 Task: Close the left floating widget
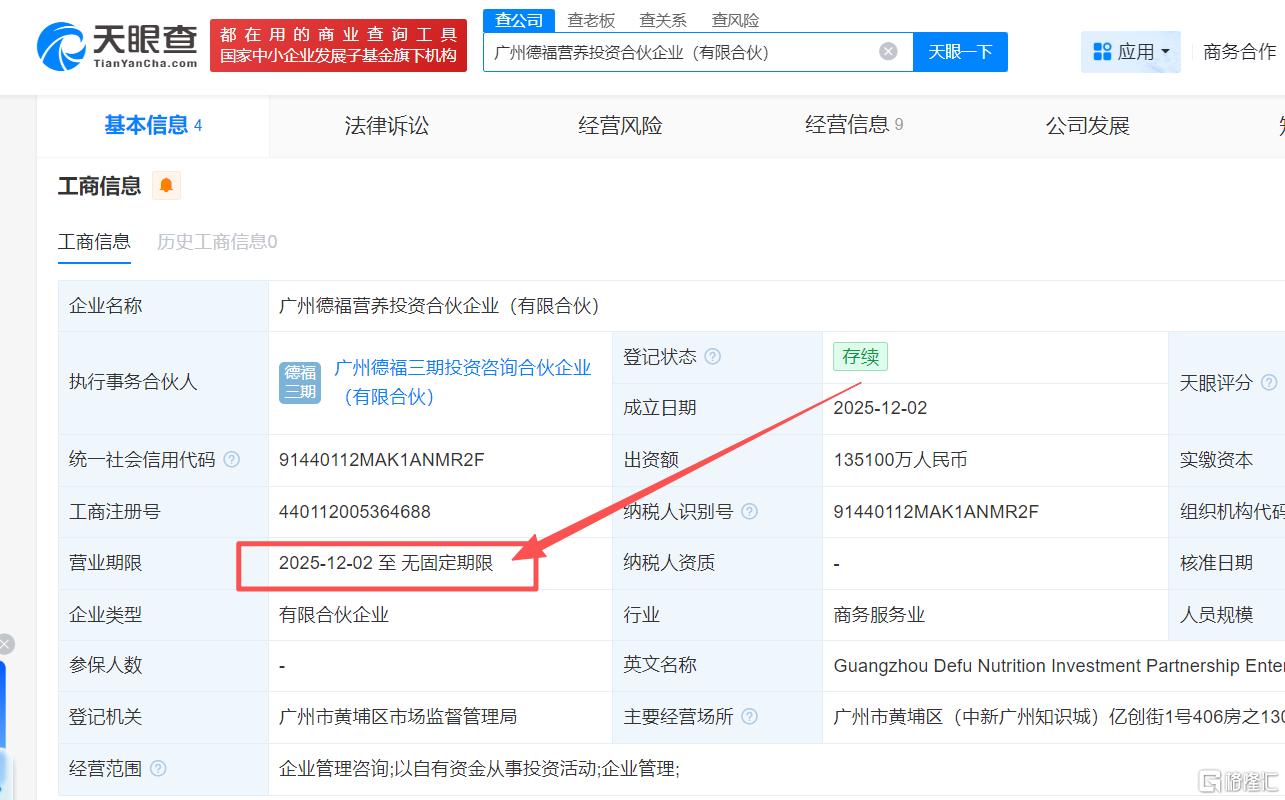(x=5, y=644)
